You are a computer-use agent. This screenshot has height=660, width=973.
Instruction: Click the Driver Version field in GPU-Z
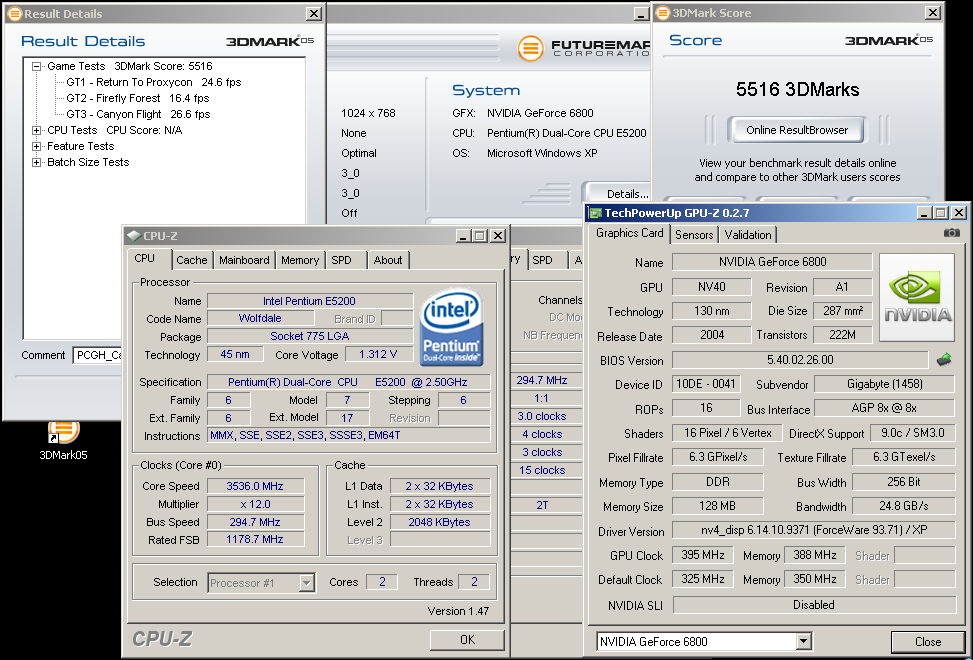(813, 530)
